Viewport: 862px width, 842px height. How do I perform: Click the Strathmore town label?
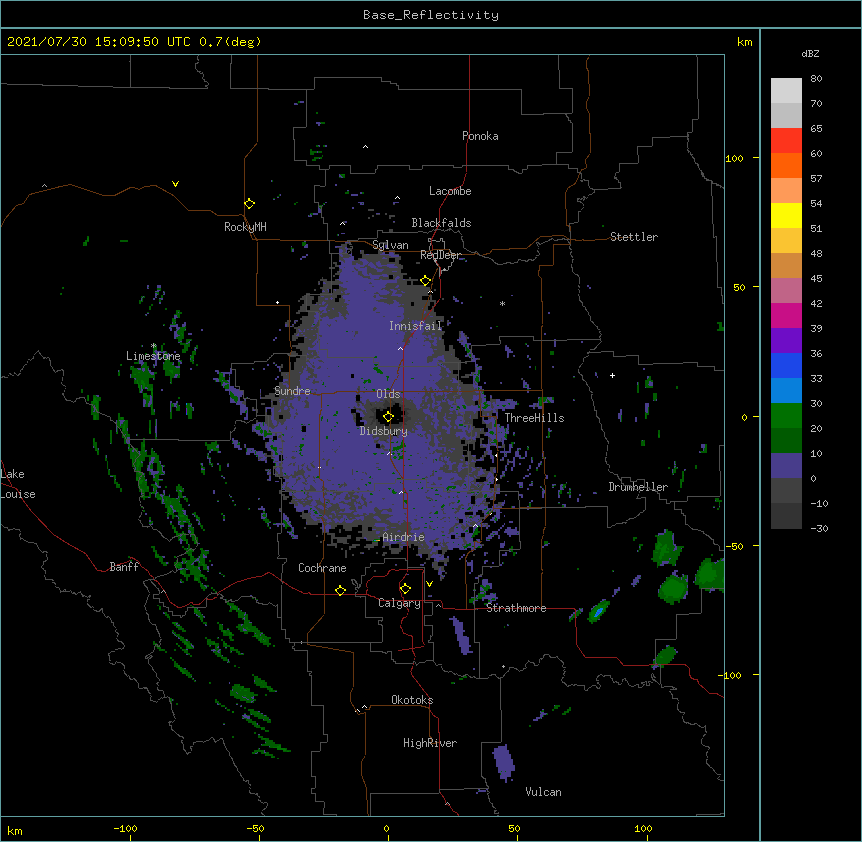516,608
